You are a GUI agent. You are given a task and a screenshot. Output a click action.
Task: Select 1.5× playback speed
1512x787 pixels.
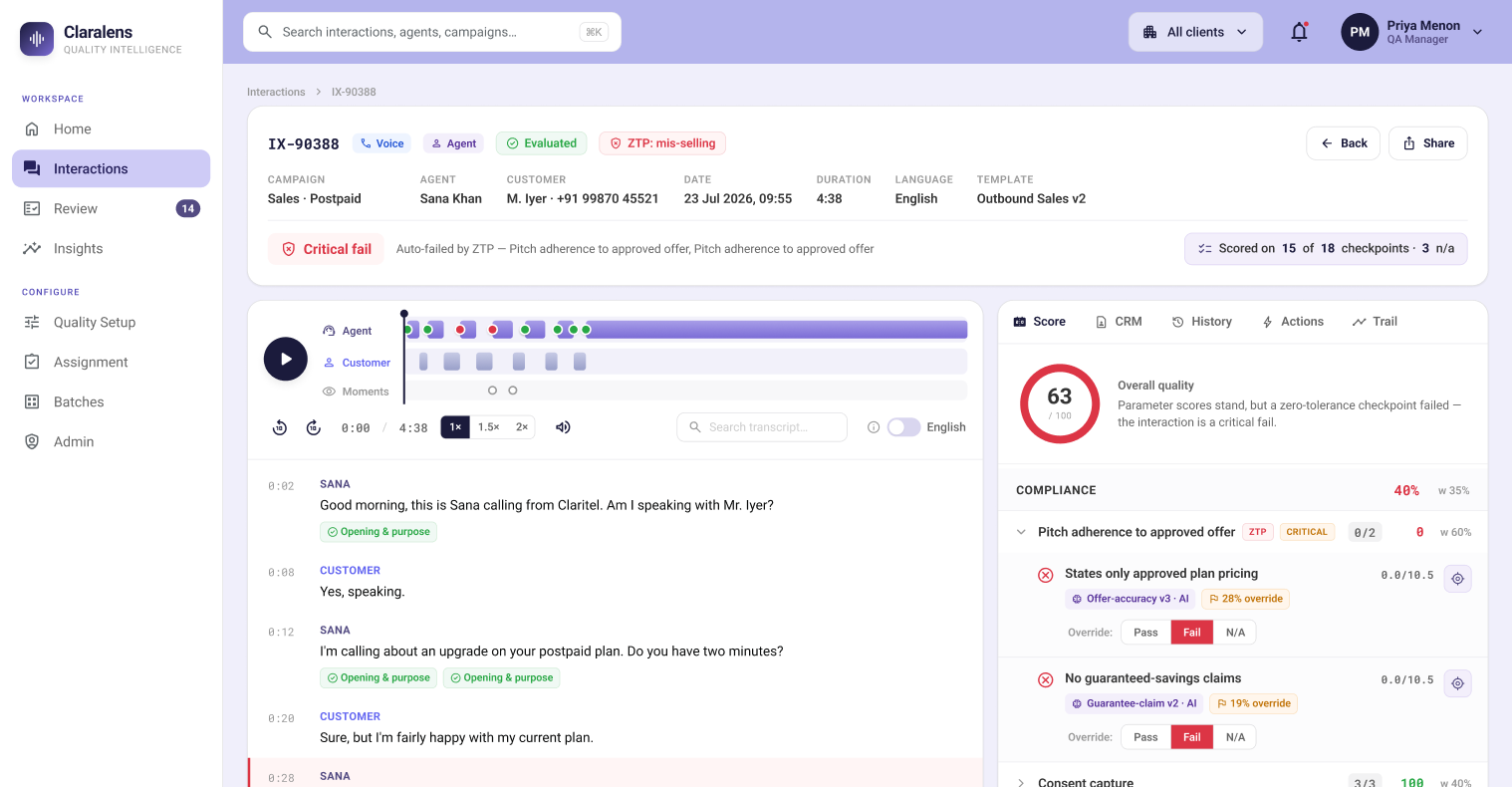[x=488, y=427]
